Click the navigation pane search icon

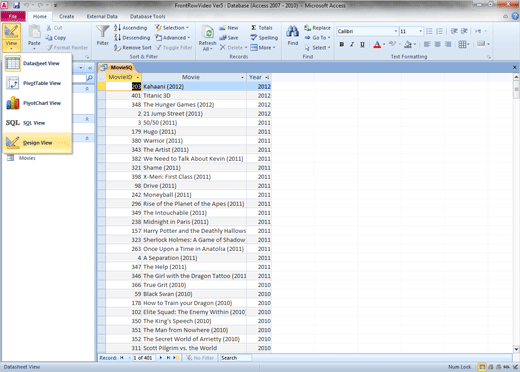(x=89, y=78)
